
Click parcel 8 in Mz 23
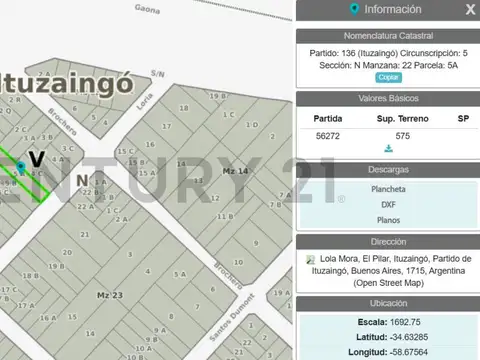171,316
